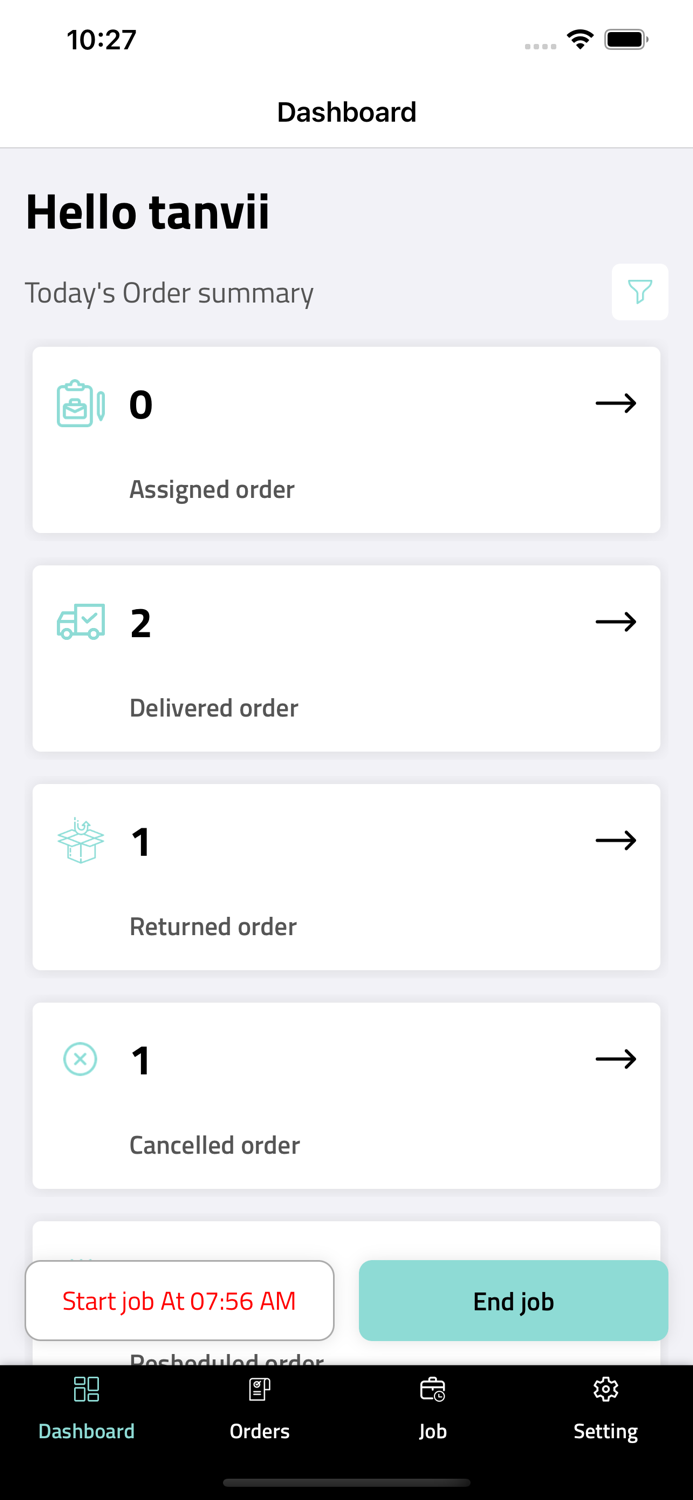Click the home indicator bar at screen bottom
Viewport: 693px width, 1500px height.
point(346,1483)
